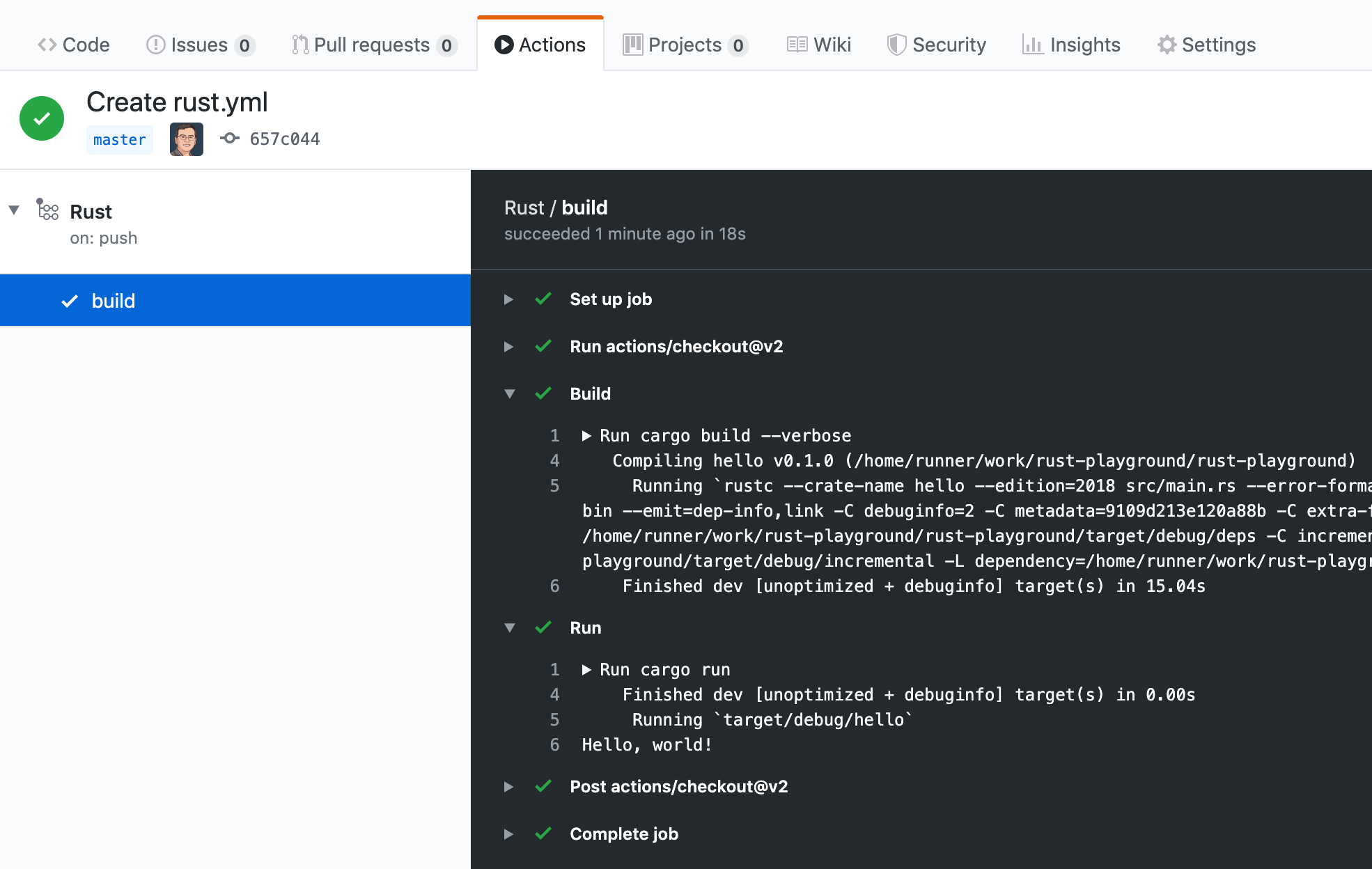Click the green checkmark next to Build step

tap(543, 393)
